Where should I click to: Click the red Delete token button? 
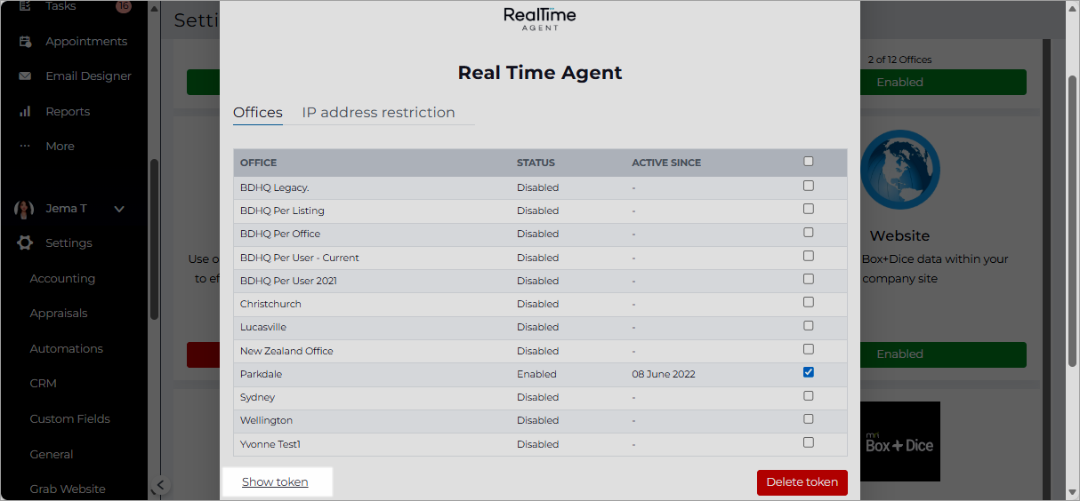click(x=802, y=482)
